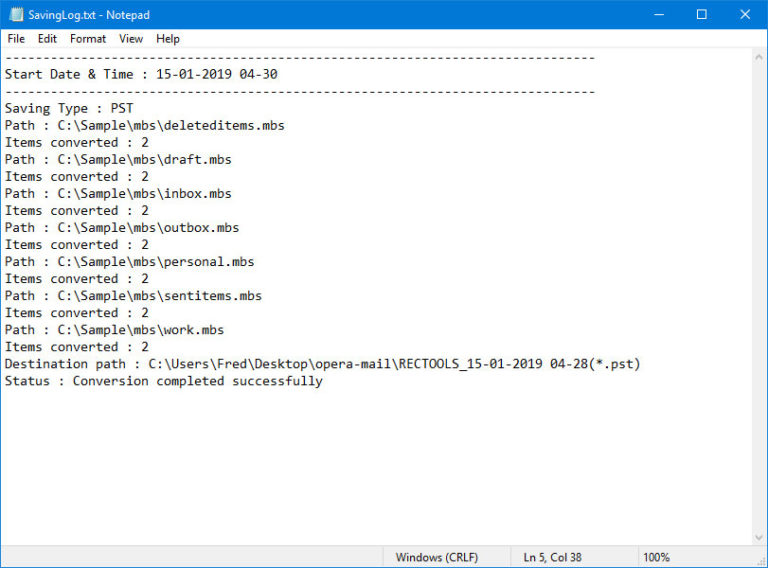Open the View menu
The height and width of the screenshot is (568, 768).
131,39
